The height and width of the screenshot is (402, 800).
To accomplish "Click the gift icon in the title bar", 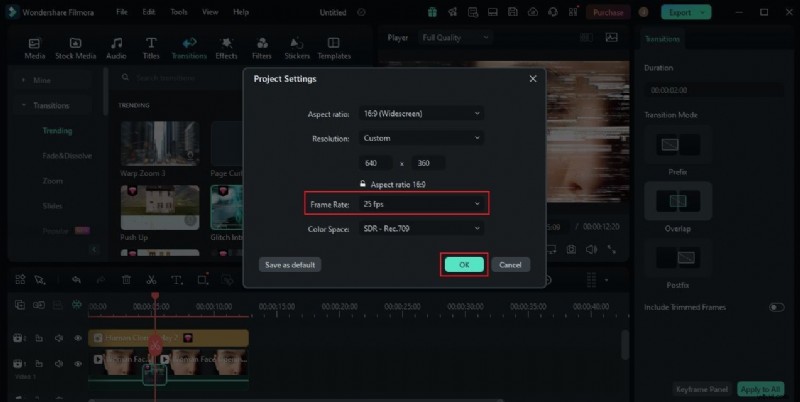I will point(431,12).
